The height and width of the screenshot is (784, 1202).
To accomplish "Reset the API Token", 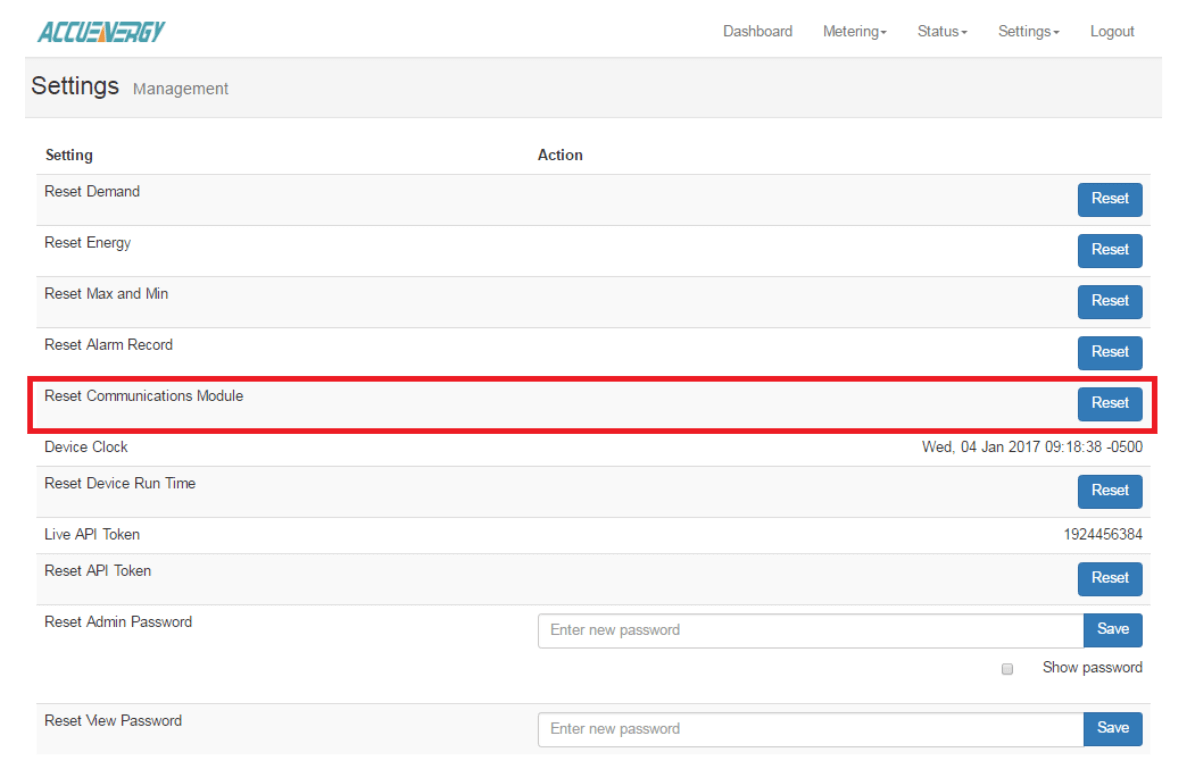I will 1109,578.
